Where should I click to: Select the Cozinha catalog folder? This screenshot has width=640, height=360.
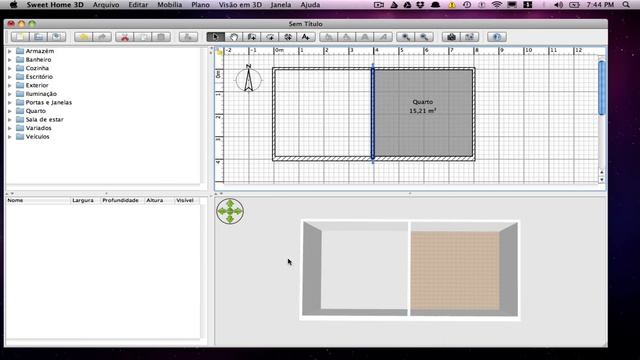tap(37, 68)
